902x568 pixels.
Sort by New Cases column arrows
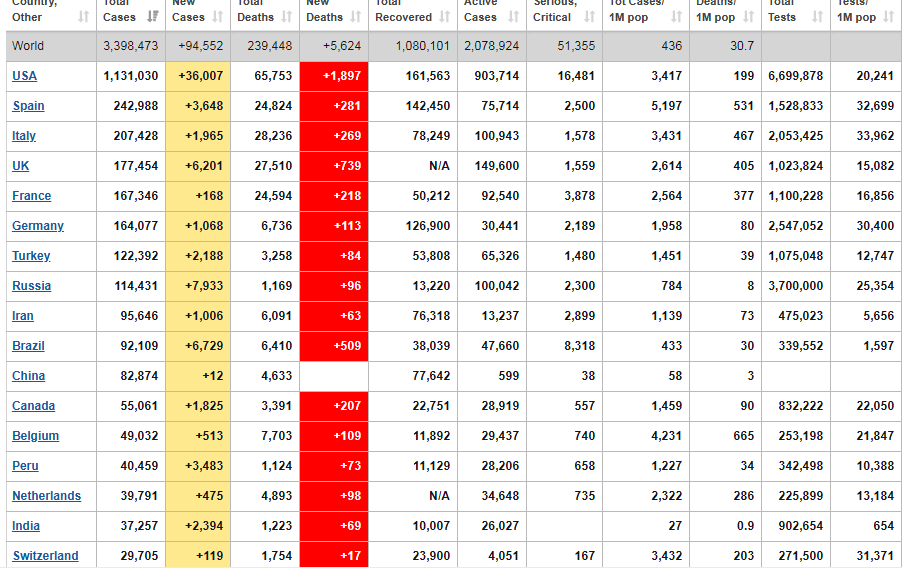tap(217, 17)
